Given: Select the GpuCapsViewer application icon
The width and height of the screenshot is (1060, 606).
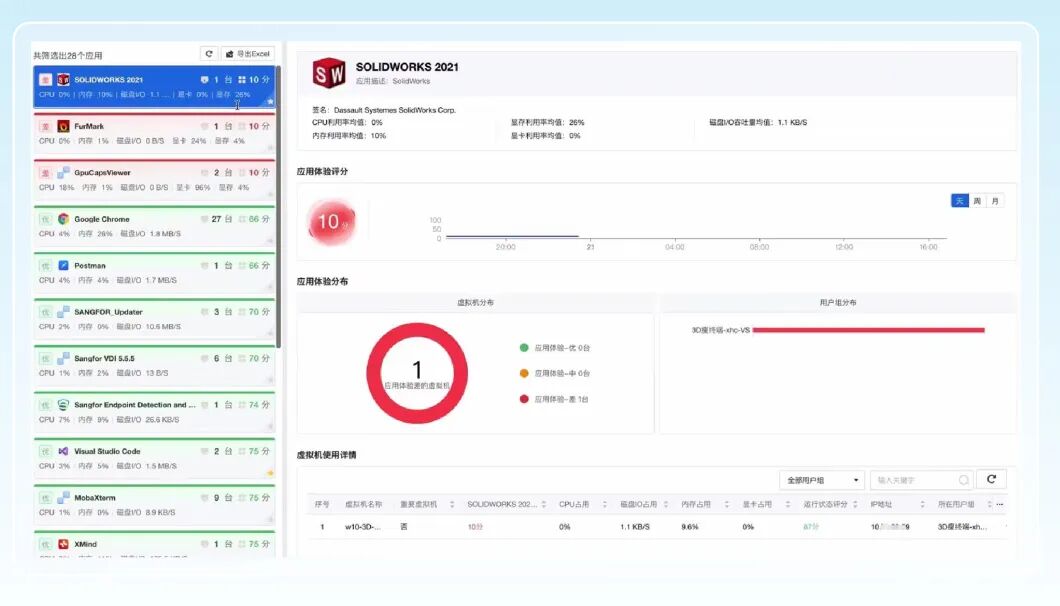Looking at the screenshot, I should [x=63, y=172].
